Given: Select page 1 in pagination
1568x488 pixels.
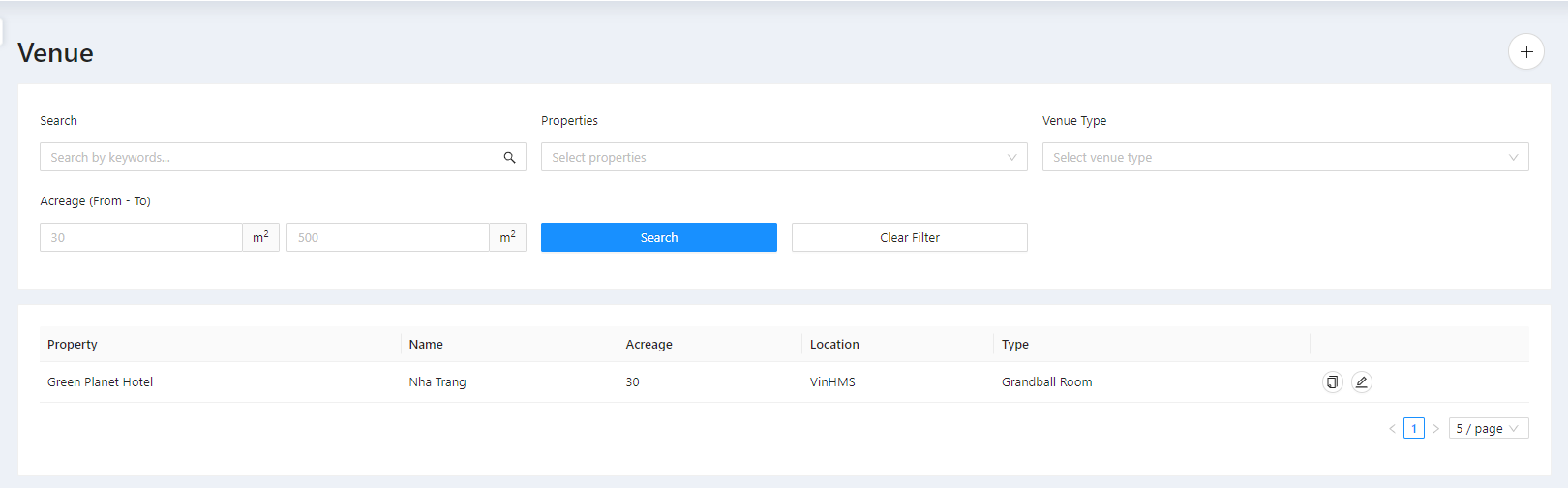Looking at the screenshot, I should [1413, 429].
